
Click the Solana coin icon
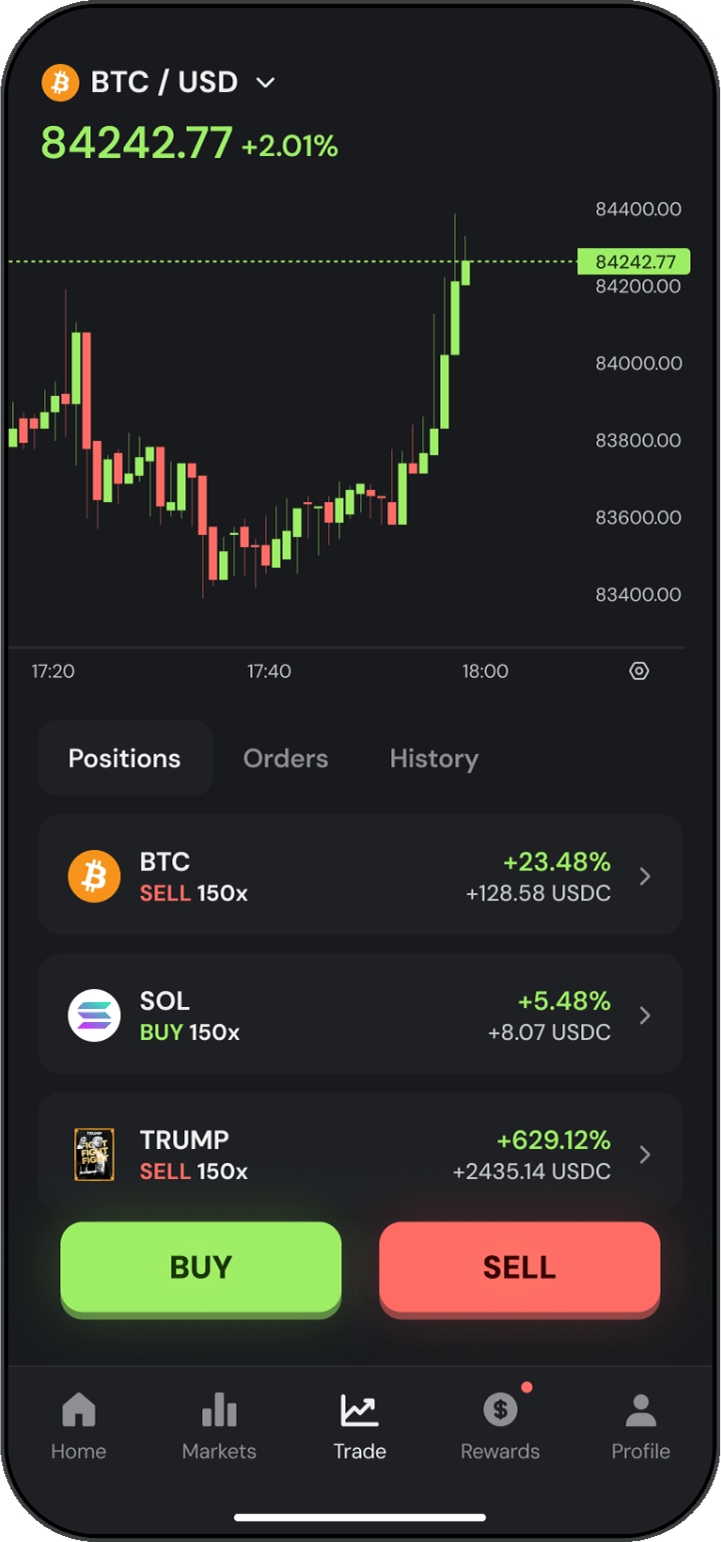(94, 1015)
